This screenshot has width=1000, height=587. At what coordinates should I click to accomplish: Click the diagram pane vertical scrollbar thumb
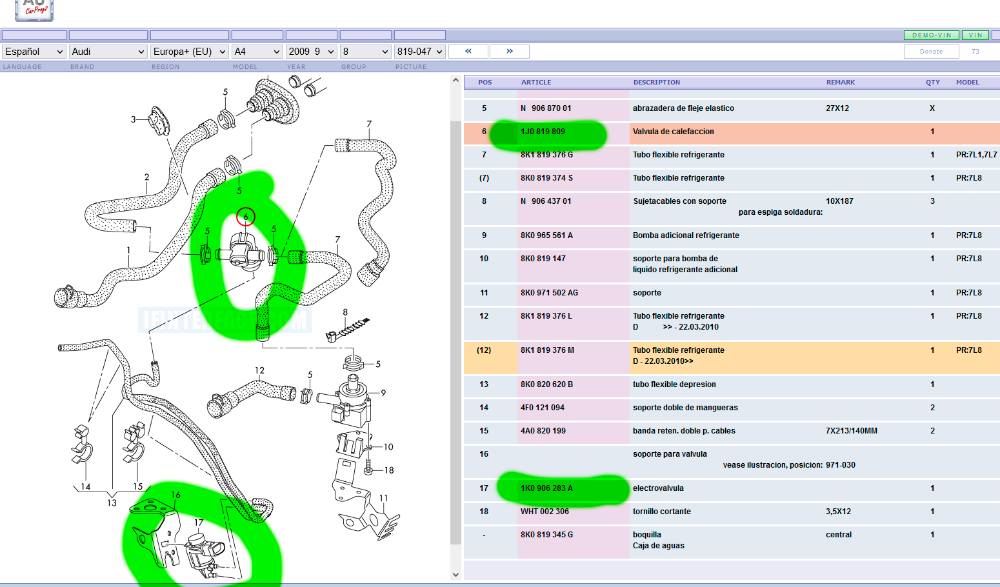coord(455,332)
